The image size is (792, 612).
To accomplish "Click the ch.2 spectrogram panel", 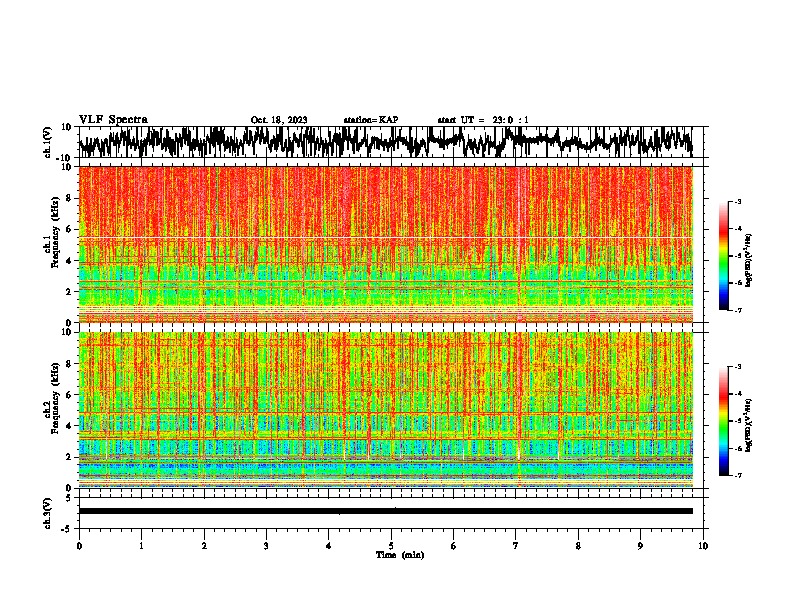I will (386, 410).
